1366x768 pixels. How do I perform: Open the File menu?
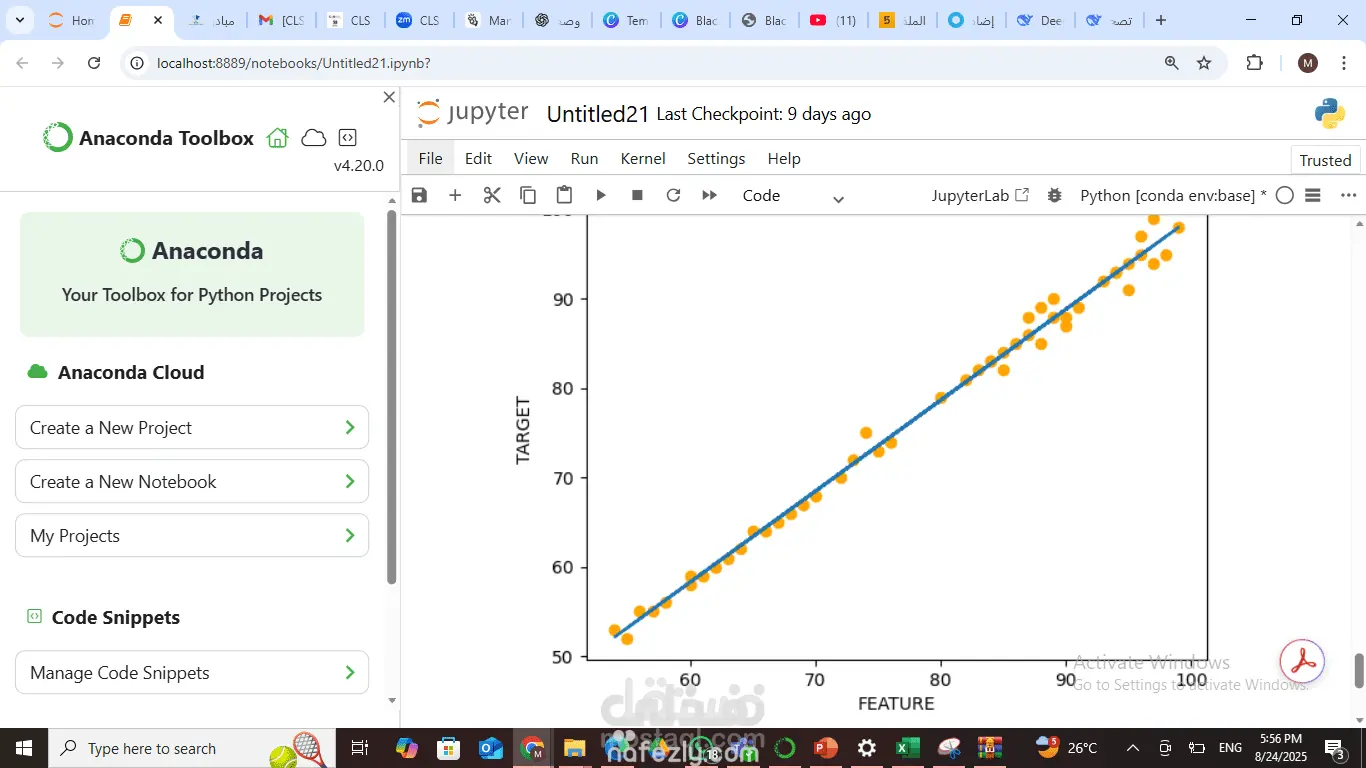pyautogui.click(x=430, y=158)
